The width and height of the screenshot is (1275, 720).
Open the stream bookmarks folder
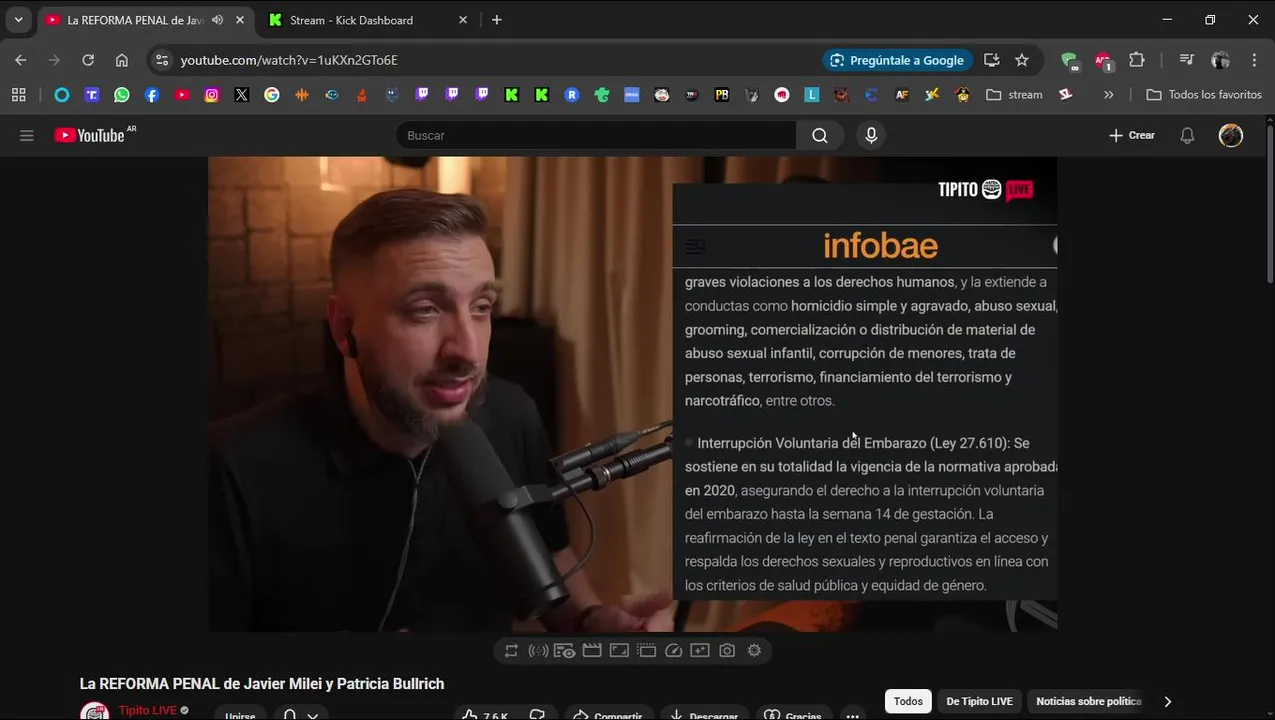click(x=1014, y=95)
